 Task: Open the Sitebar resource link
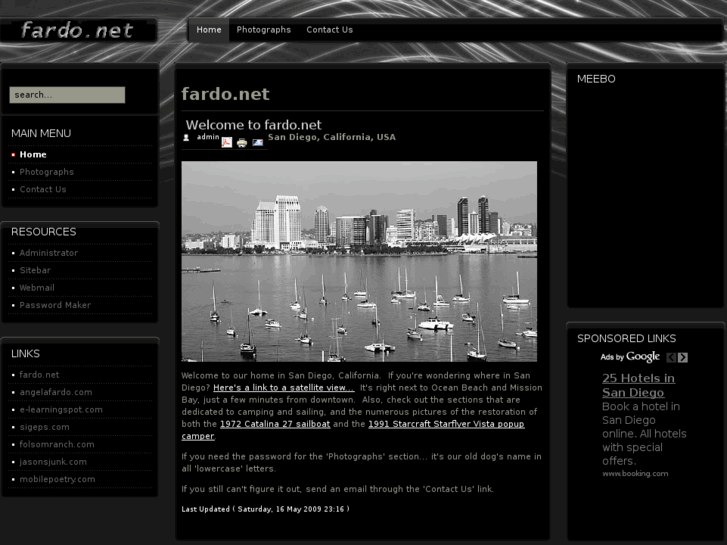35,270
